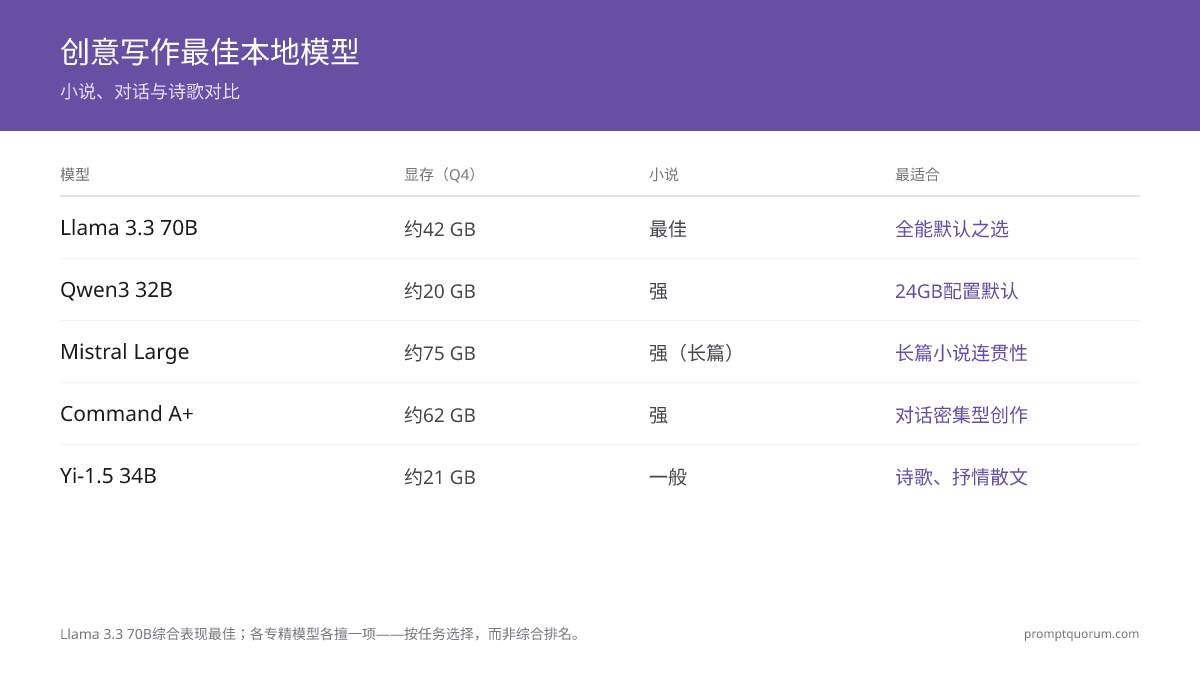Select the Qwen3 32B model name
This screenshot has width=1200, height=675.
(116, 290)
